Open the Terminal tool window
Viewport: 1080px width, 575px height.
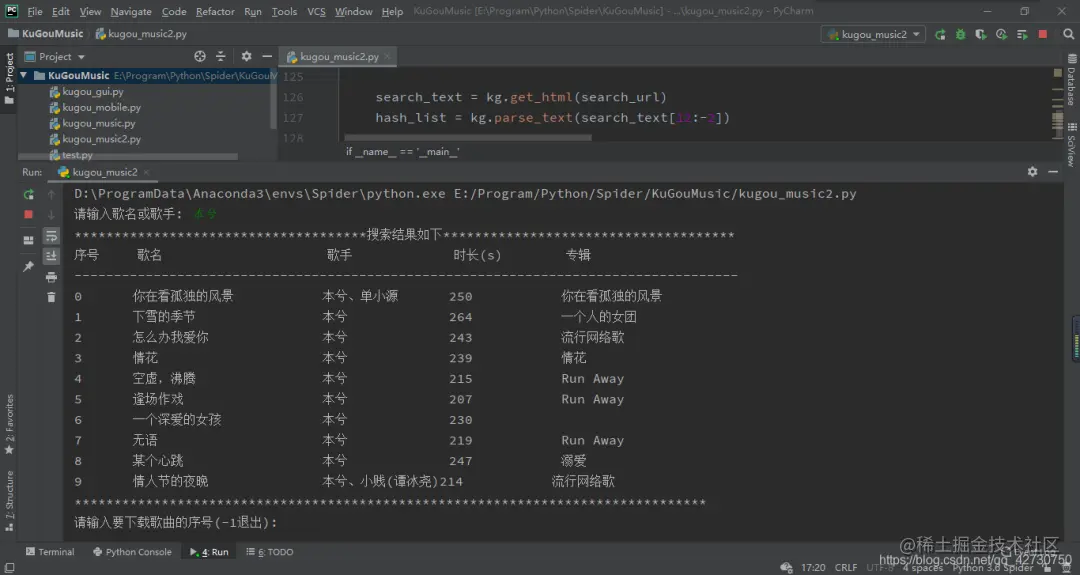[x=50, y=552]
